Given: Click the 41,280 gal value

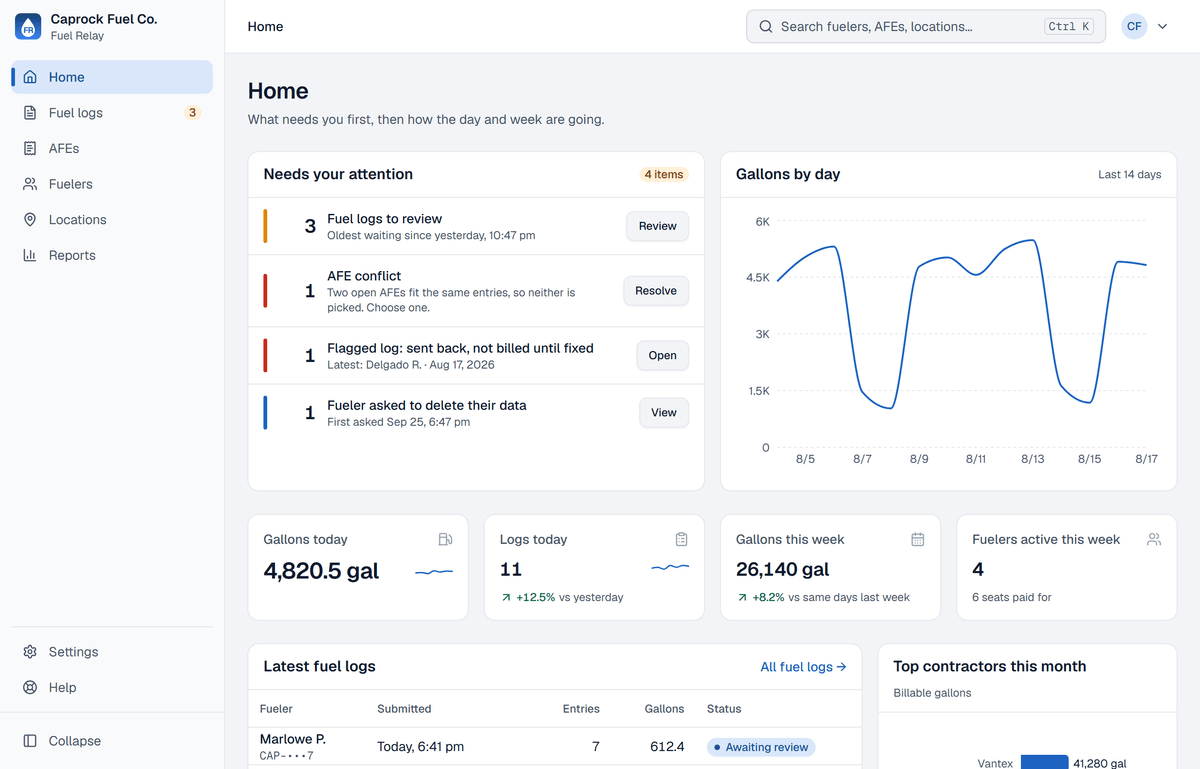Looking at the screenshot, I should (1100, 763).
